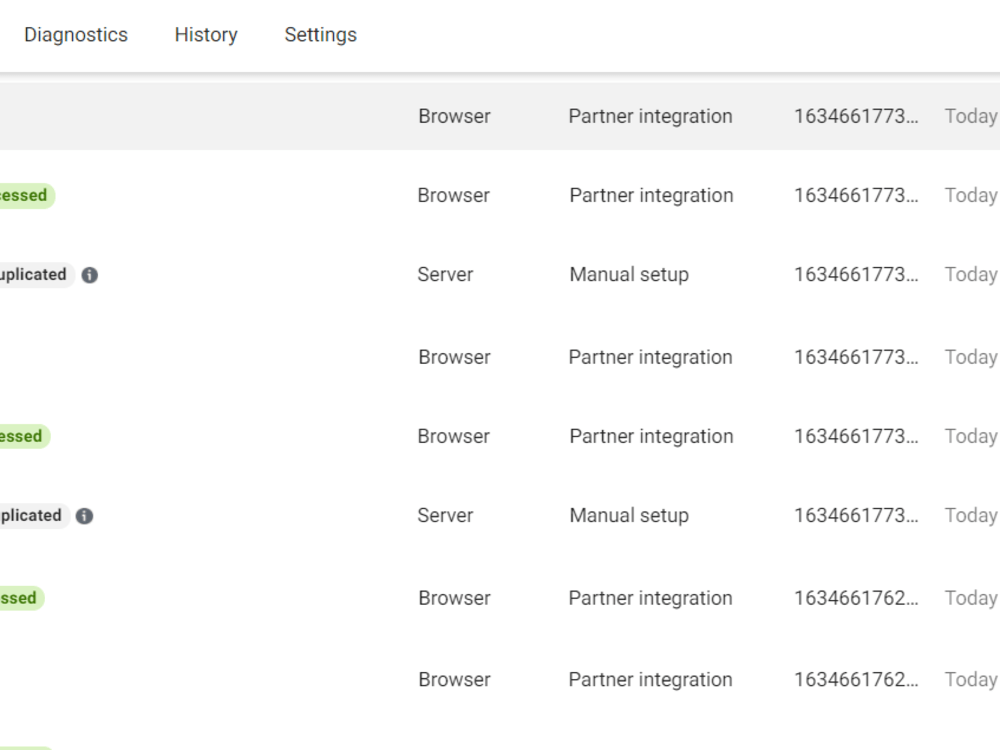
Task: Select "Browser" in badge-less 1634661762 row
Action: click(x=454, y=680)
